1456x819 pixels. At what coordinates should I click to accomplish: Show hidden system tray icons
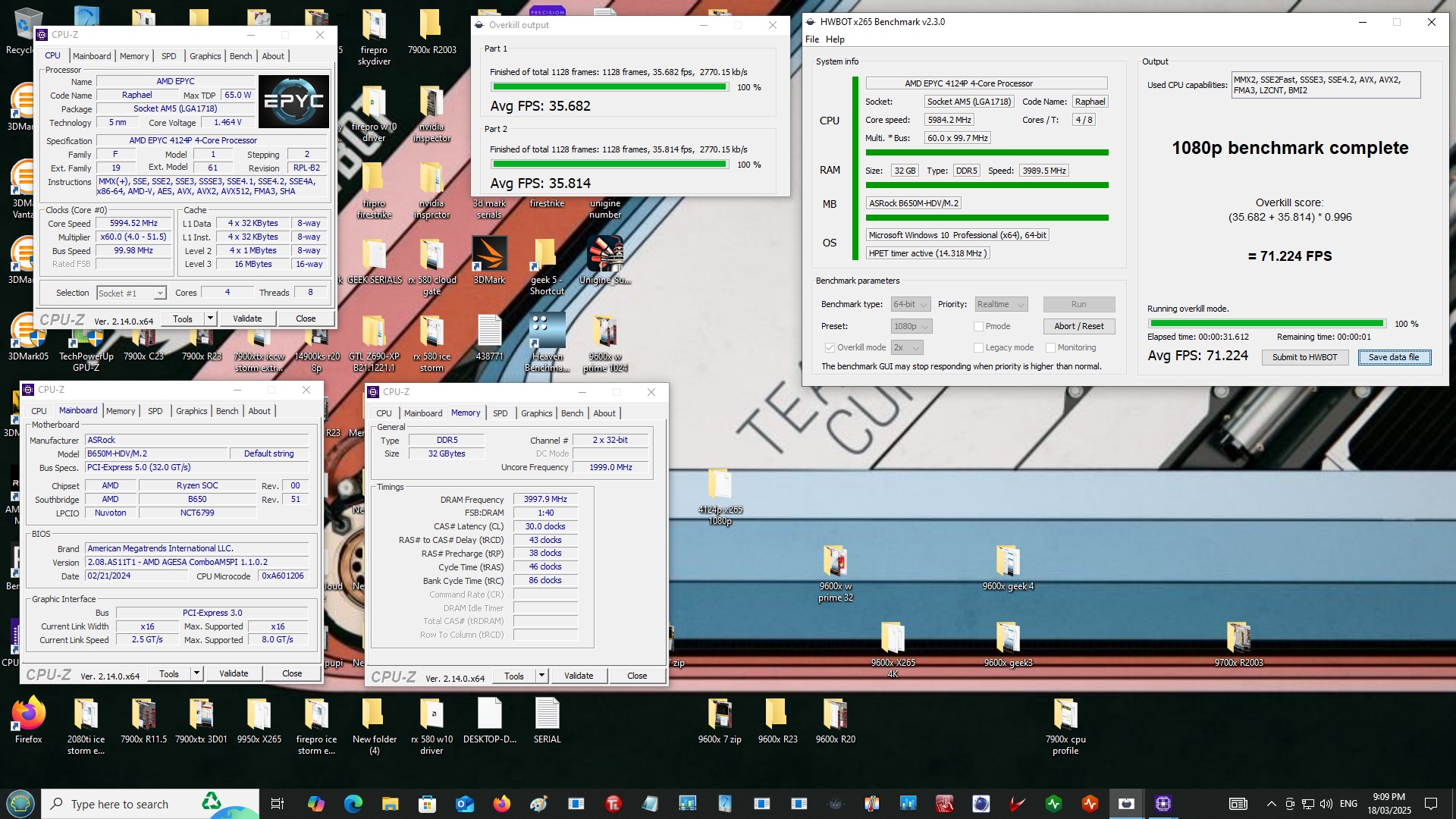(x=1271, y=804)
